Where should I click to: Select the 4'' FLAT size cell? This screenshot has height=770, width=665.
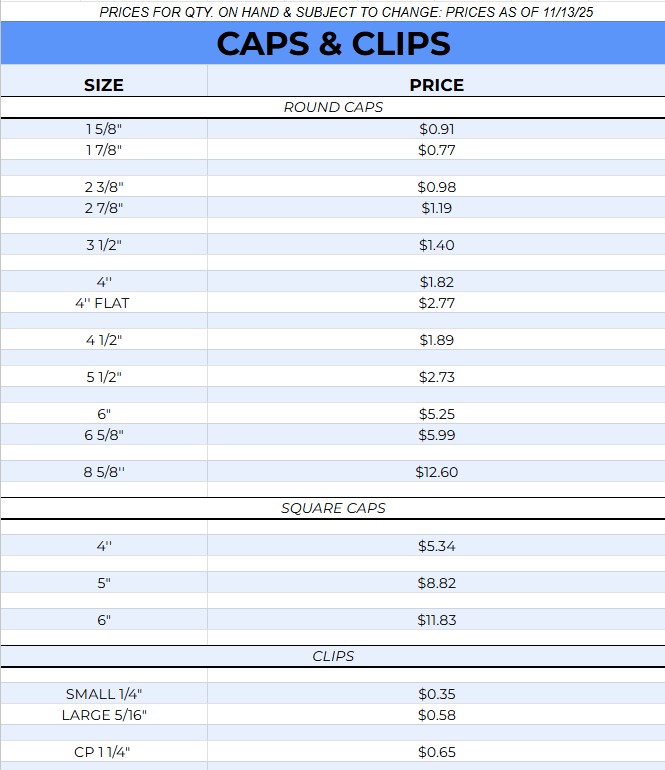coord(104,303)
